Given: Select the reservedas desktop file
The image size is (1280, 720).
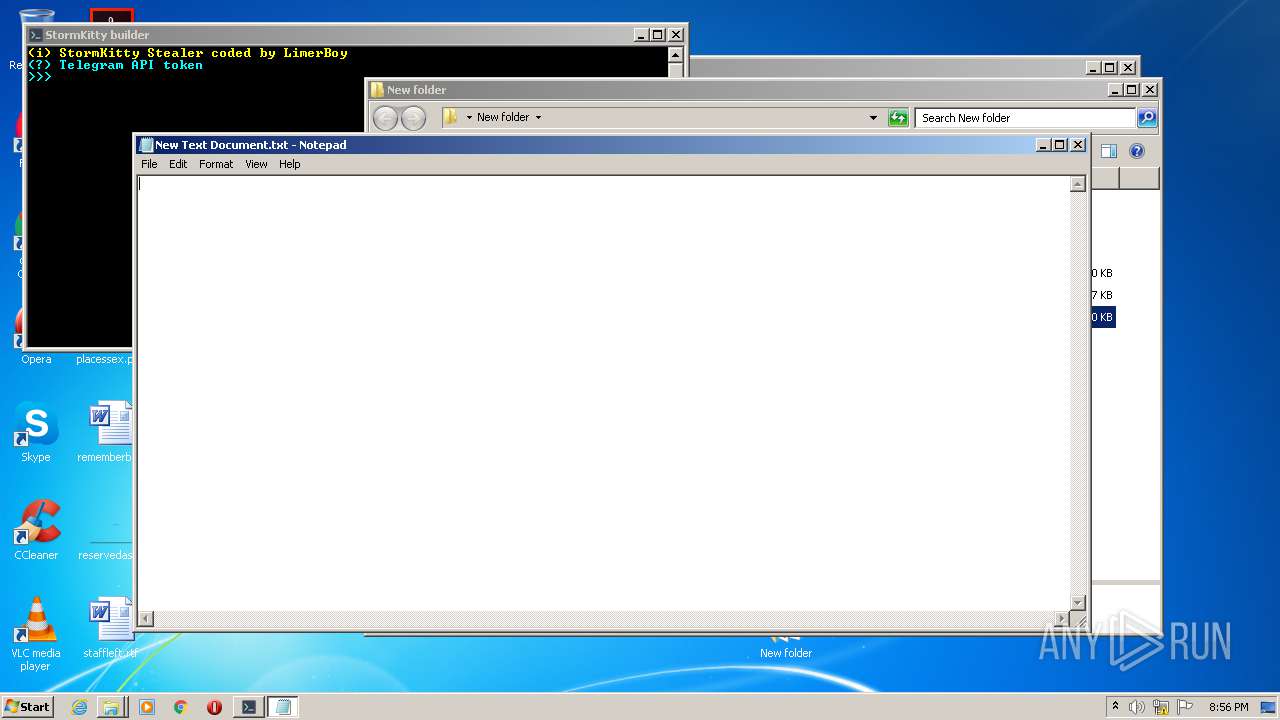Looking at the screenshot, I should coord(106,555).
